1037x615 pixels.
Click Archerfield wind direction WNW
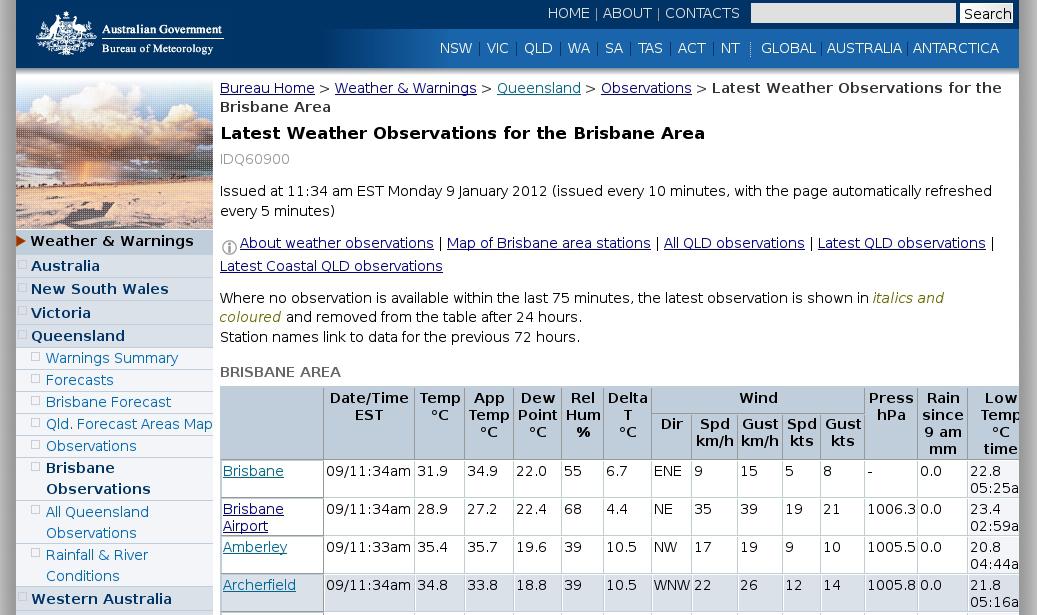tap(671, 585)
